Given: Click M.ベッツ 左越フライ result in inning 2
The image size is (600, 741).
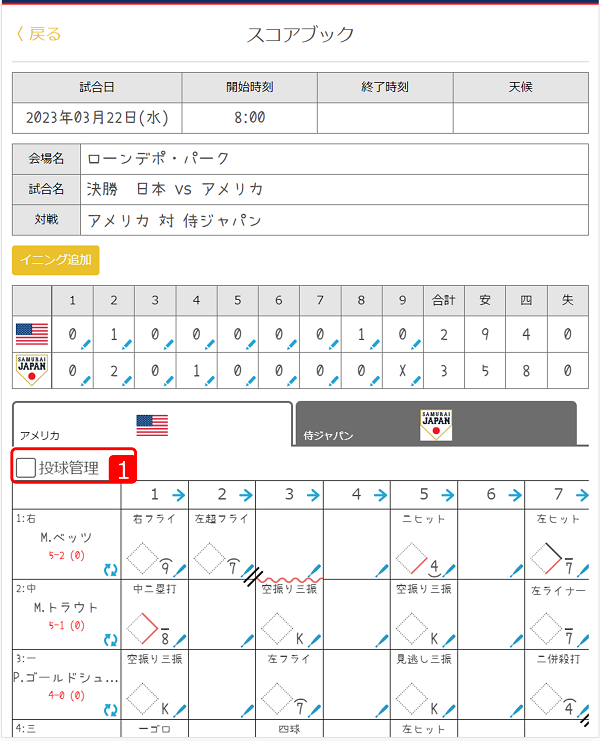Looking at the screenshot, I should coord(222,519).
